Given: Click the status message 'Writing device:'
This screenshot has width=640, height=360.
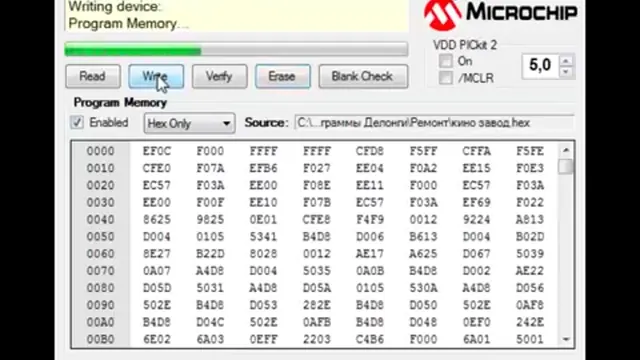Looking at the screenshot, I should [x=115, y=7].
